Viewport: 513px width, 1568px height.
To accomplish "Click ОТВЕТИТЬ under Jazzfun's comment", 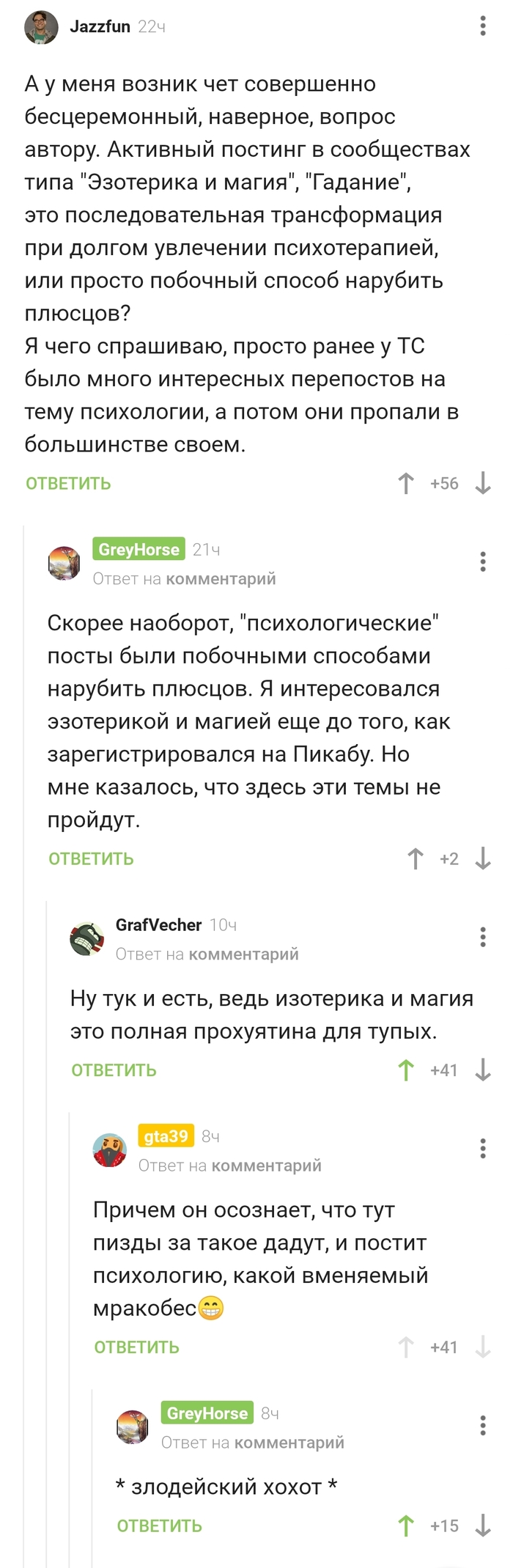I will pos(67,483).
